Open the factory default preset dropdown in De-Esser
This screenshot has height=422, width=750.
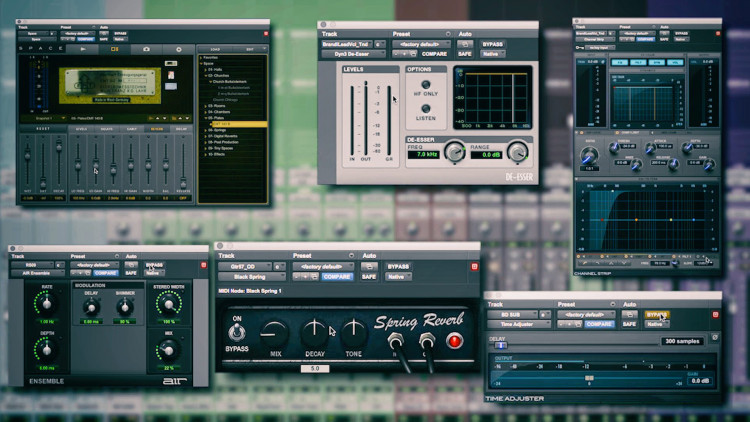(x=421, y=44)
